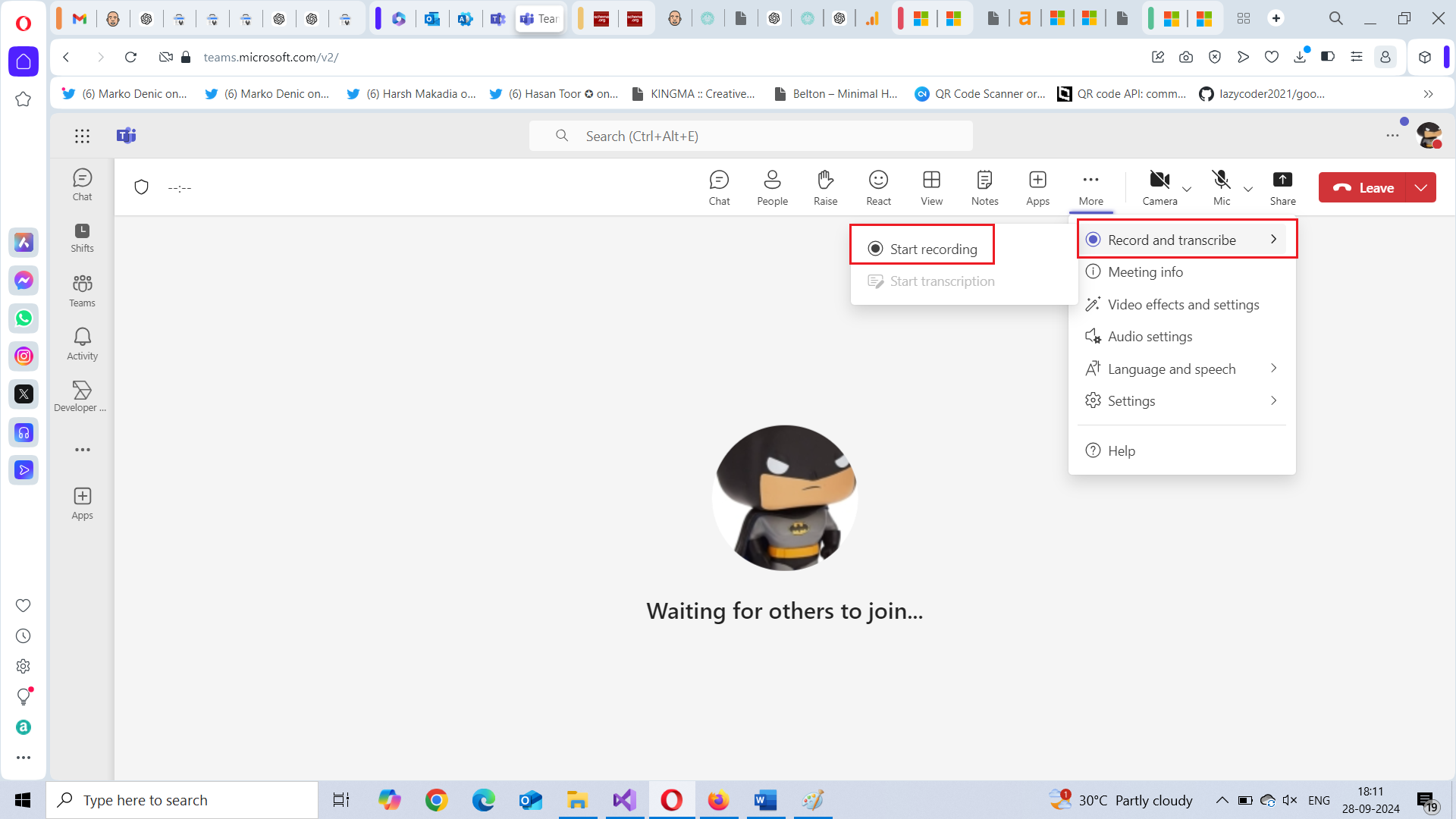Click the meeting shield security icon

coord(141,187)
